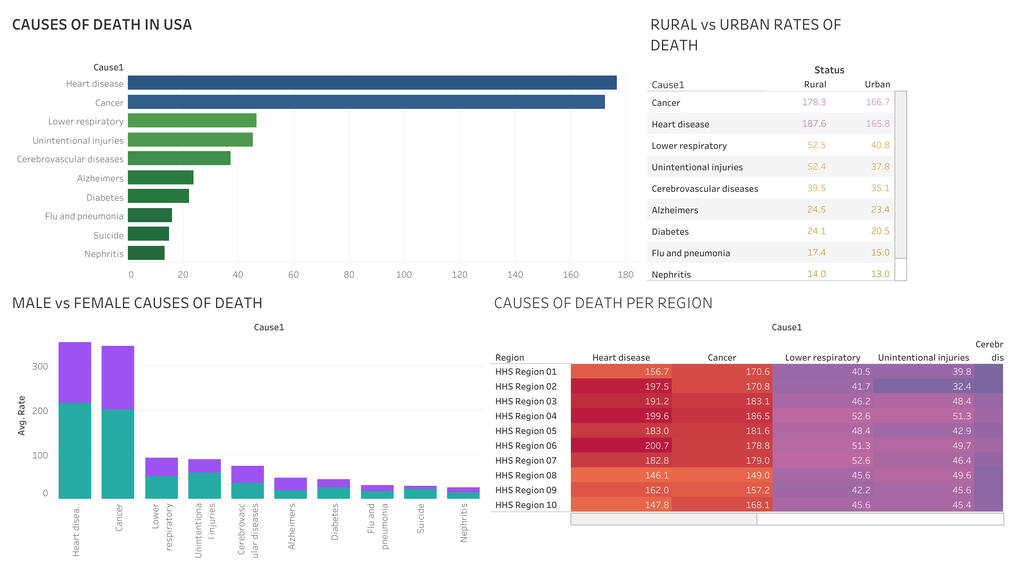The height and width of the screenshot is (568, 1012).
Task: Click the Alzheimers bar in top chart
Action: [x=161, y=178]
